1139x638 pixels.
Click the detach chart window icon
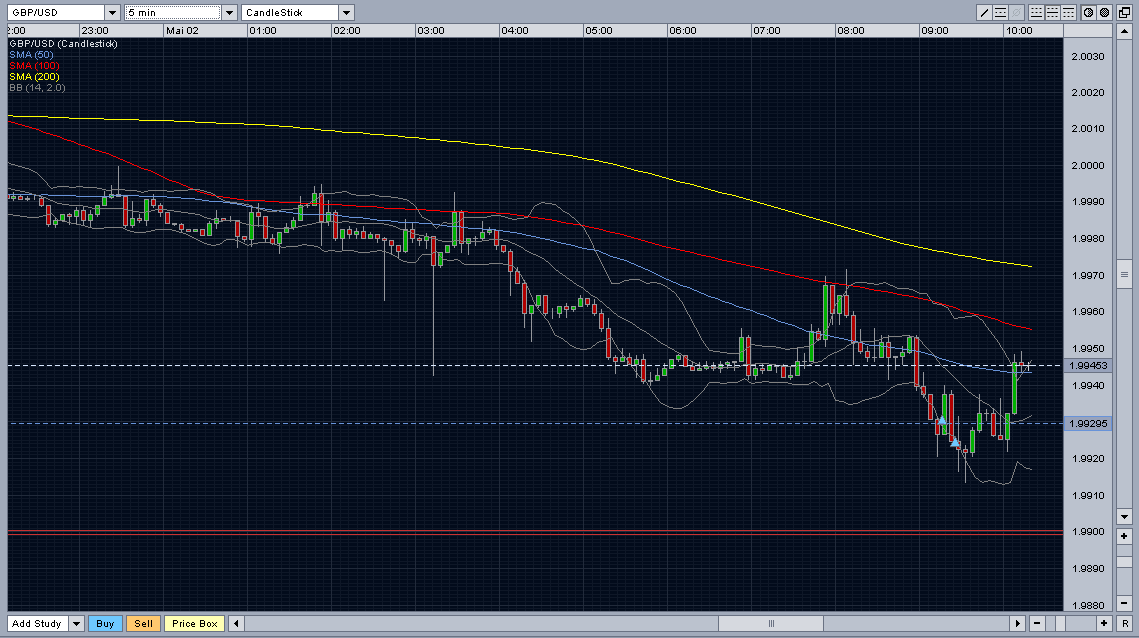tap(1124, 12)
